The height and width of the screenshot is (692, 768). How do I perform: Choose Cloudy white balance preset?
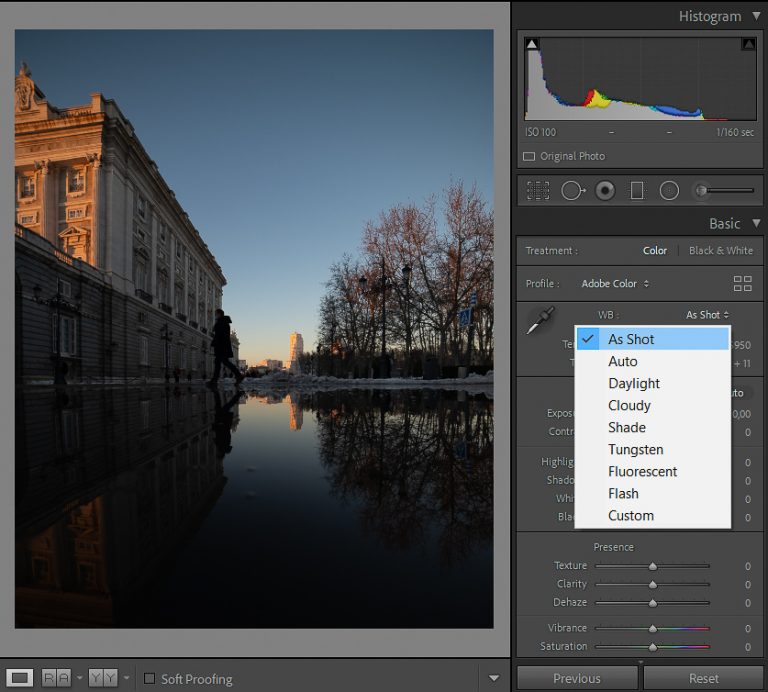click(x=653, y=405)
